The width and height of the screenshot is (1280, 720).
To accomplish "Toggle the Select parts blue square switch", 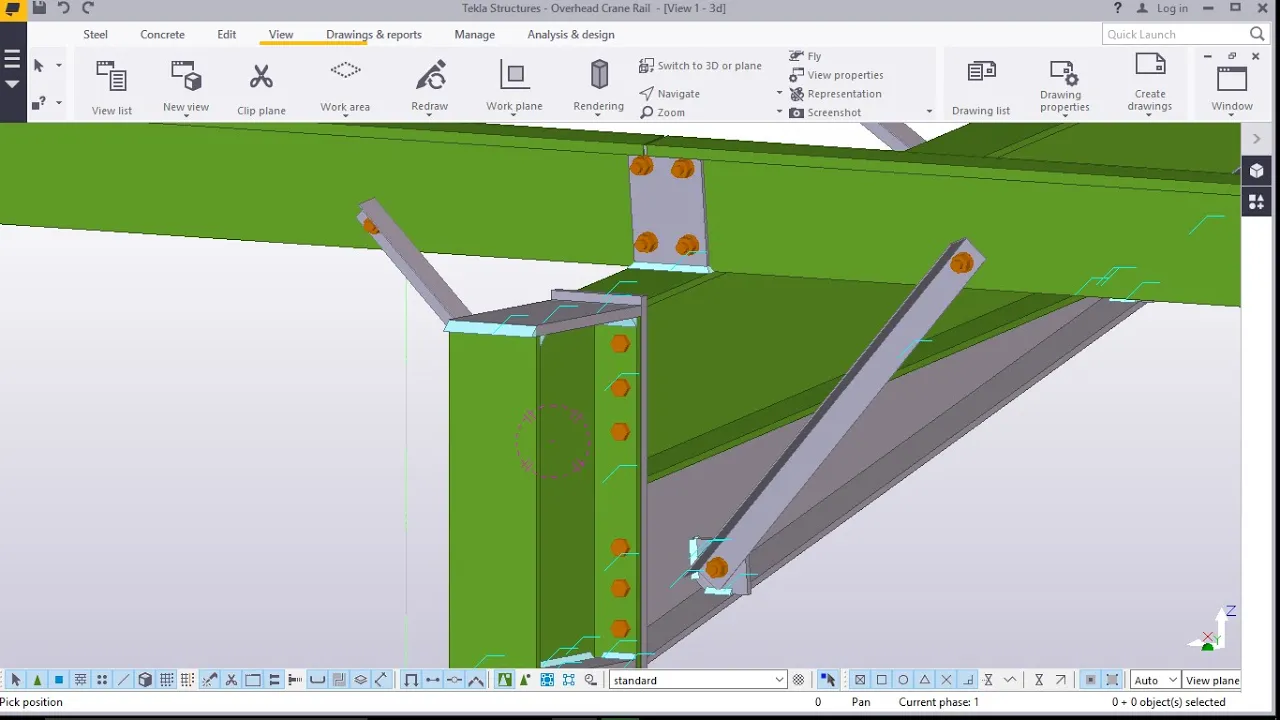I will click(59, 680).
